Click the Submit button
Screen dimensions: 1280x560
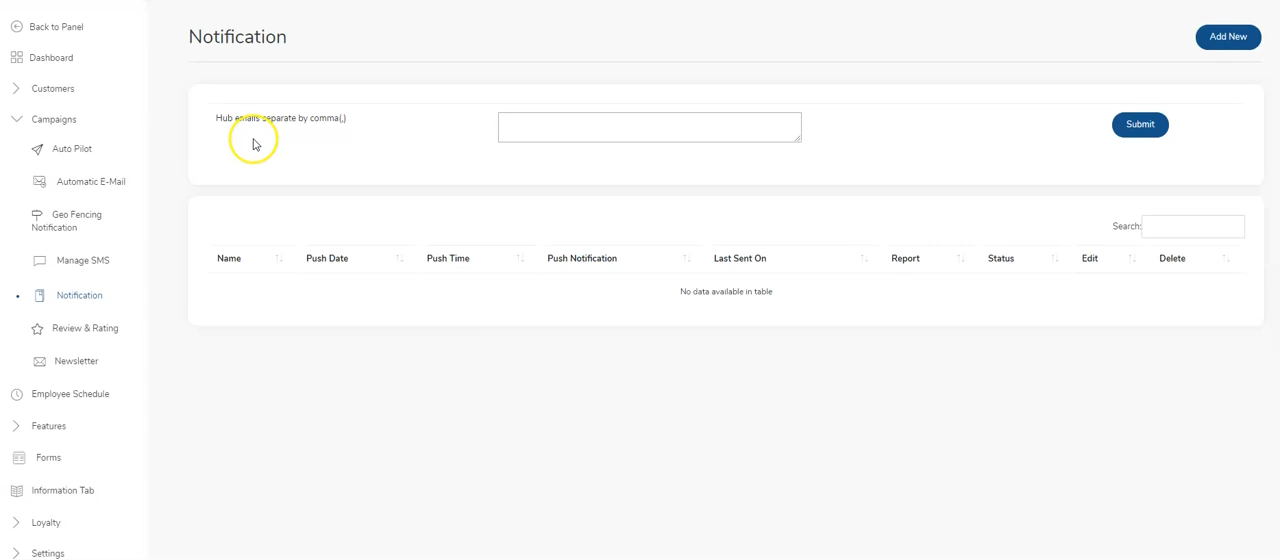click(x=1140, y=125)
